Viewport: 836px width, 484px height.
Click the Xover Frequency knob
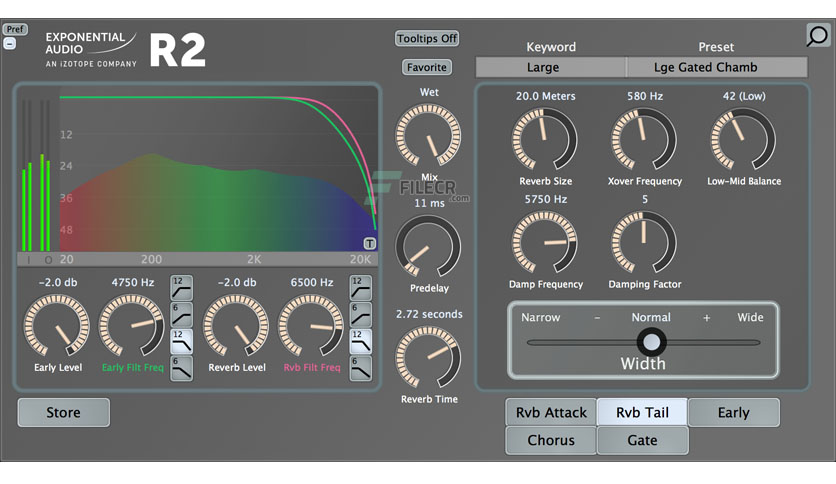(644, 140)
